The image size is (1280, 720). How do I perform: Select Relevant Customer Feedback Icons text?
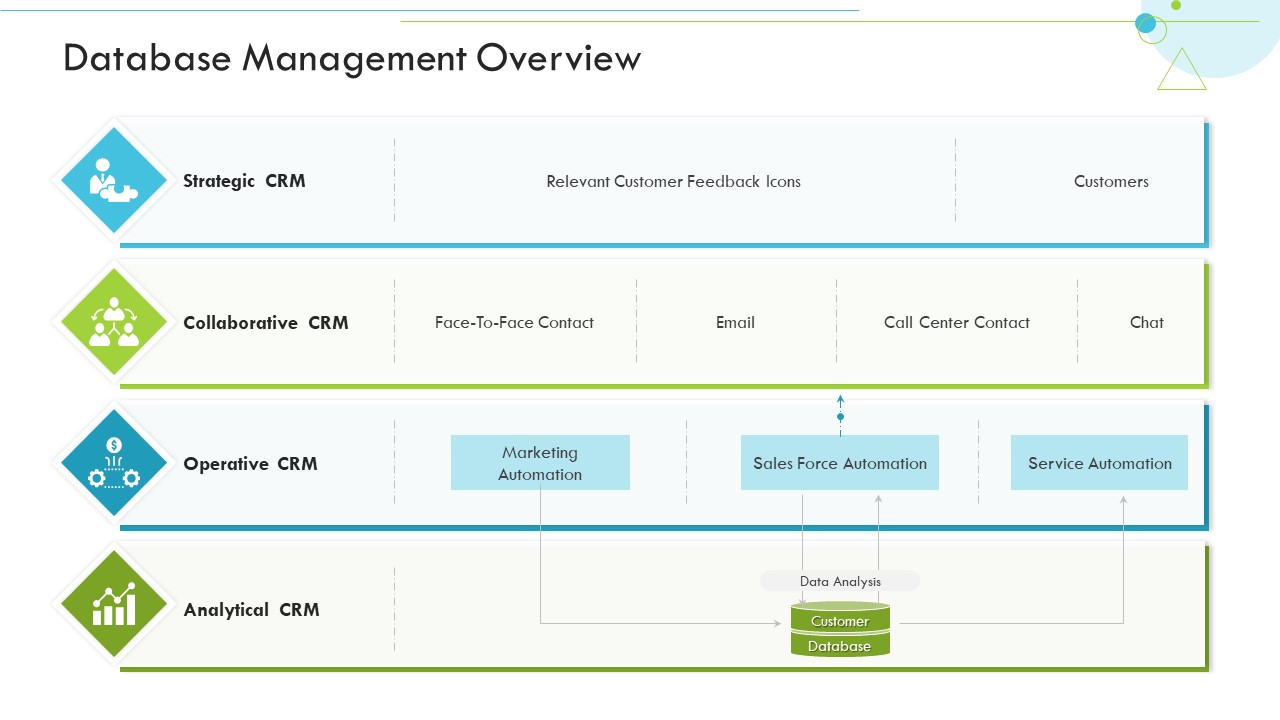pyautogui.click(x=673, y=181)
